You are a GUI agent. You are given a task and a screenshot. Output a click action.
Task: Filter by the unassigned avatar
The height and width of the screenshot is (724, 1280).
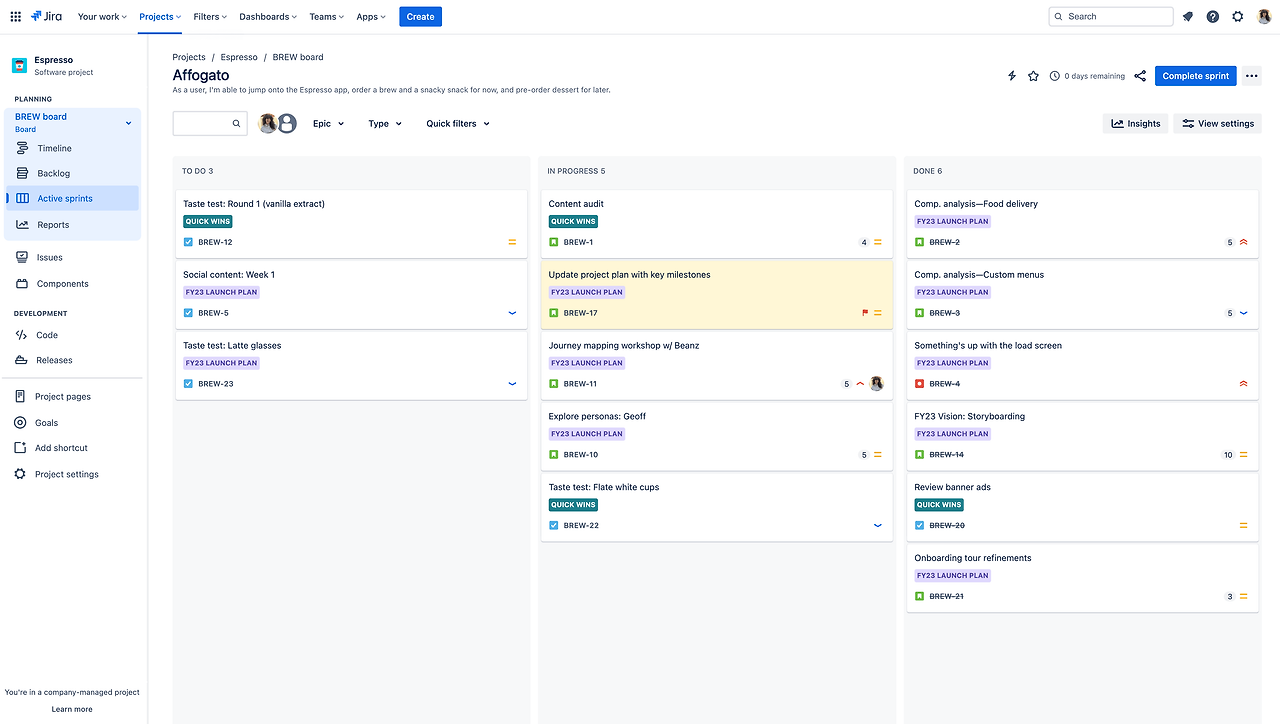pos(287,123)
